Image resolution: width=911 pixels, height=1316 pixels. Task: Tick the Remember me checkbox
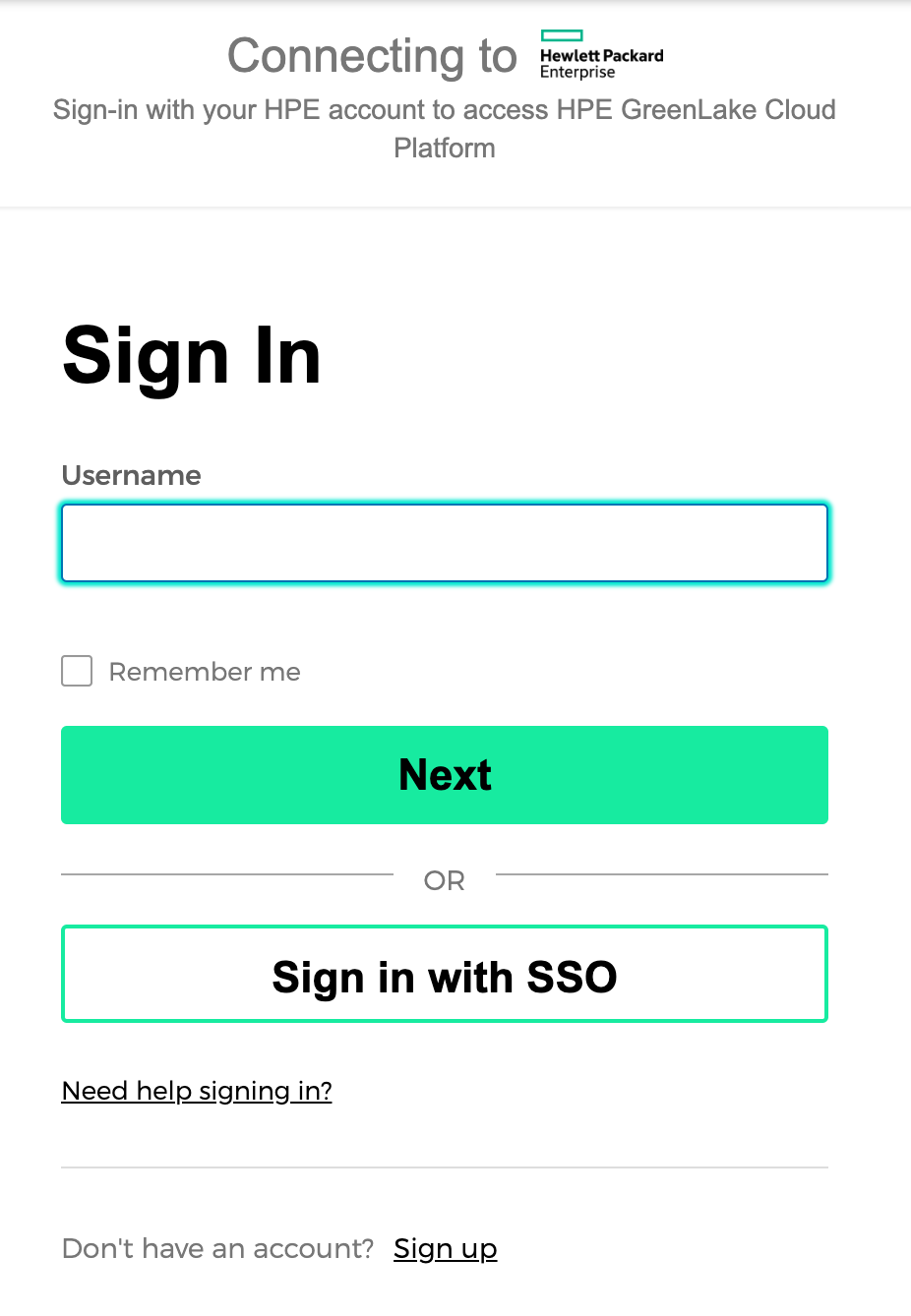click(x=77, y=671)
